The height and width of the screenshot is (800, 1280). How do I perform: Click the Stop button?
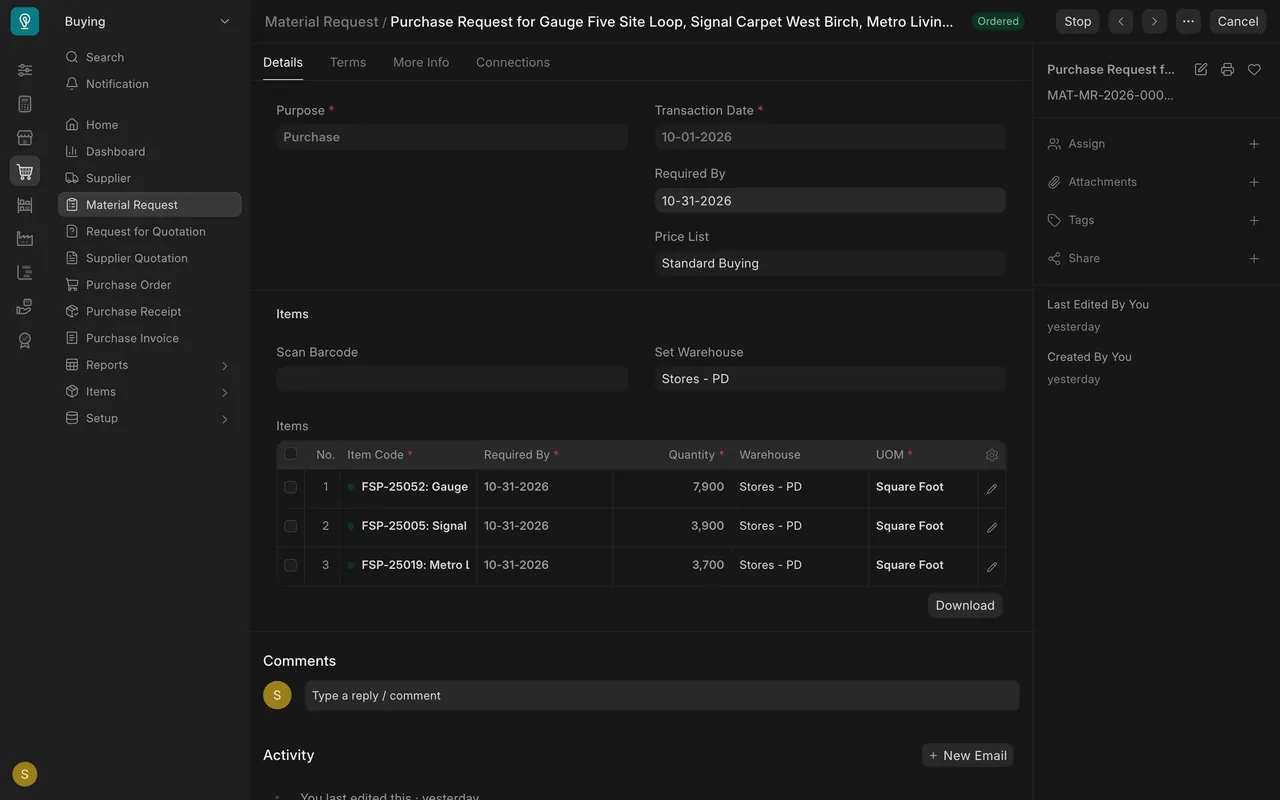(x=1078, y=21)
